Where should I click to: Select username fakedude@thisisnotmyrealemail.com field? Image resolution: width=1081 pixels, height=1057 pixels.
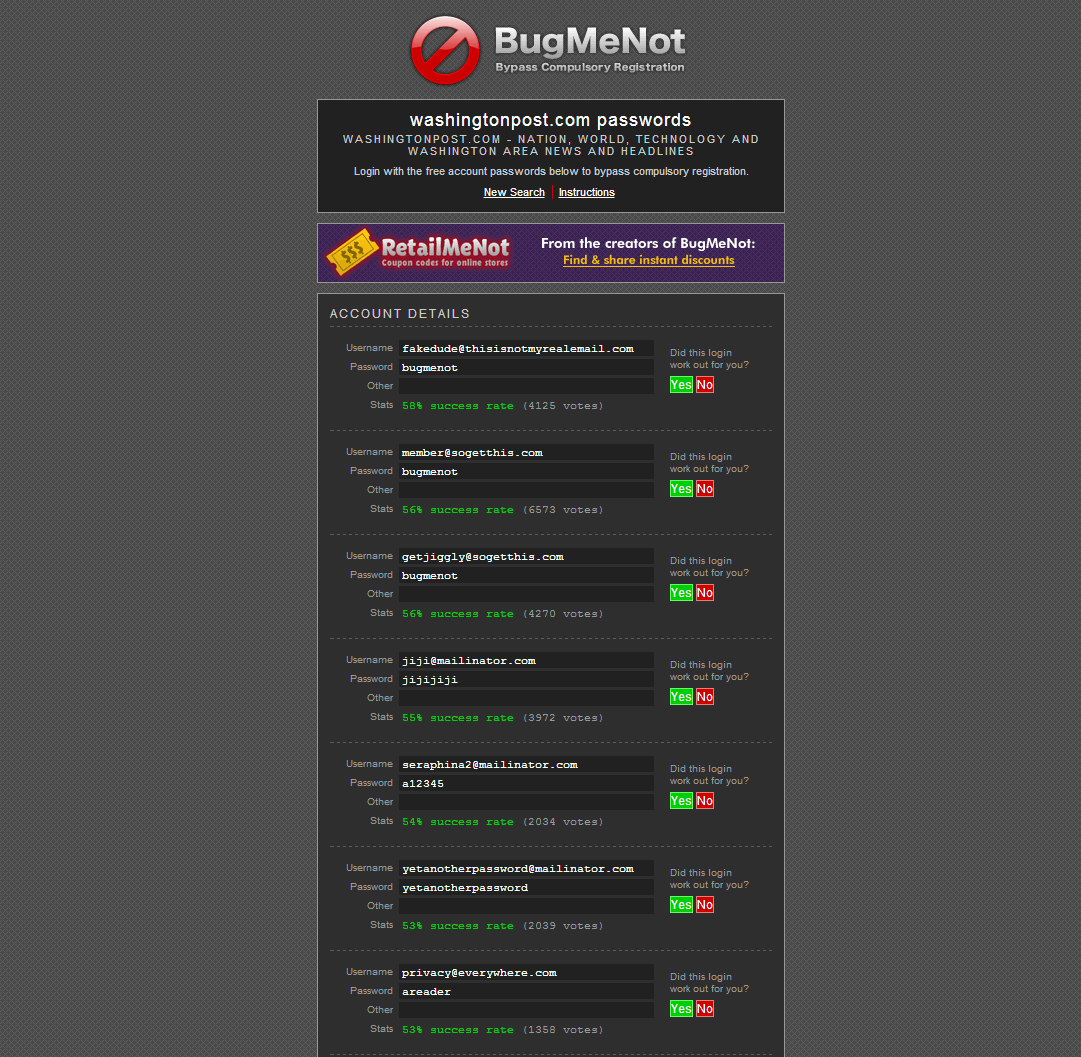(x=526, y=349)
